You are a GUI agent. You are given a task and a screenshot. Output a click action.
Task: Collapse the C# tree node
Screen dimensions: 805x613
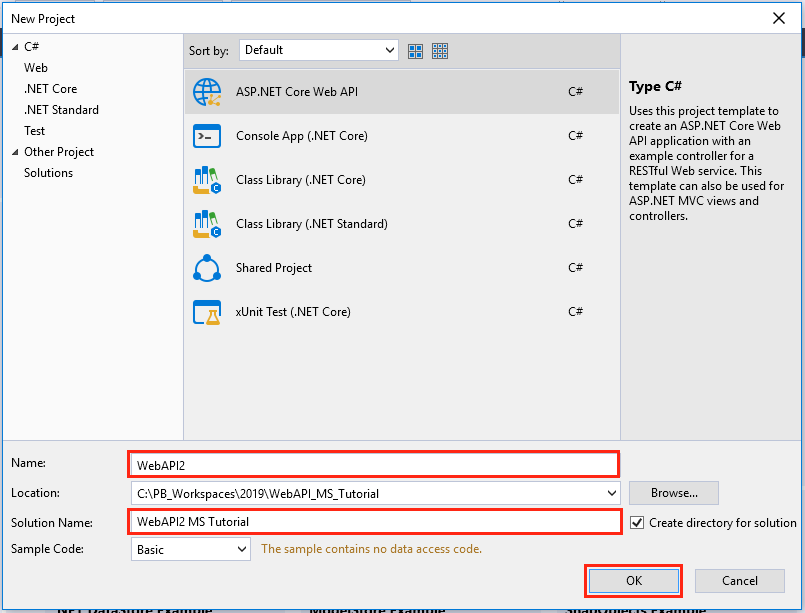pos(15,47)
